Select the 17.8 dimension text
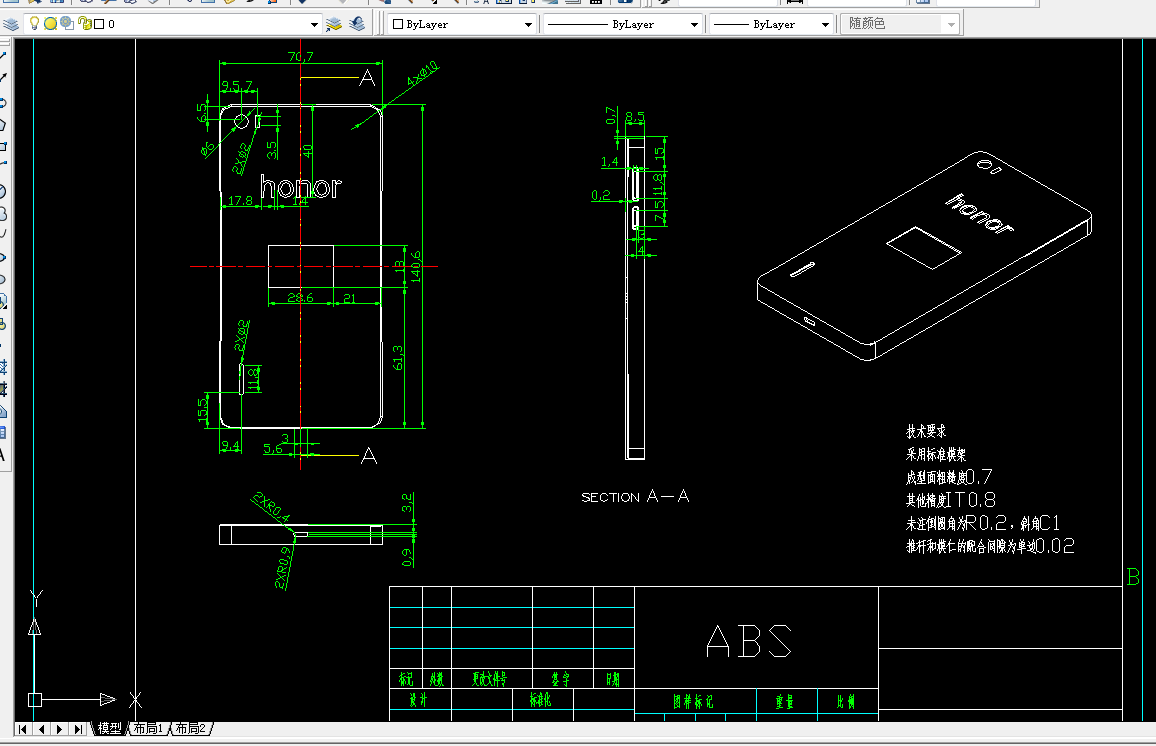This screenshot has width=1156, height=746. [240, 201]
